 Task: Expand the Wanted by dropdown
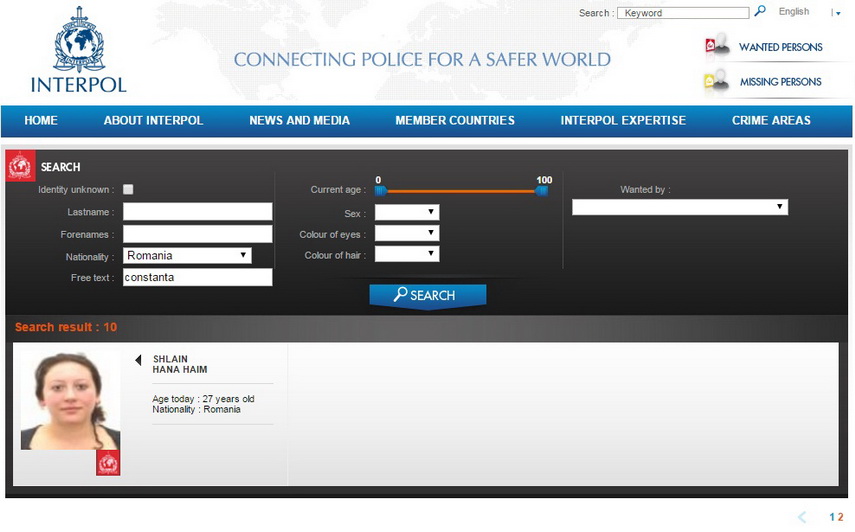click(679, 207)
